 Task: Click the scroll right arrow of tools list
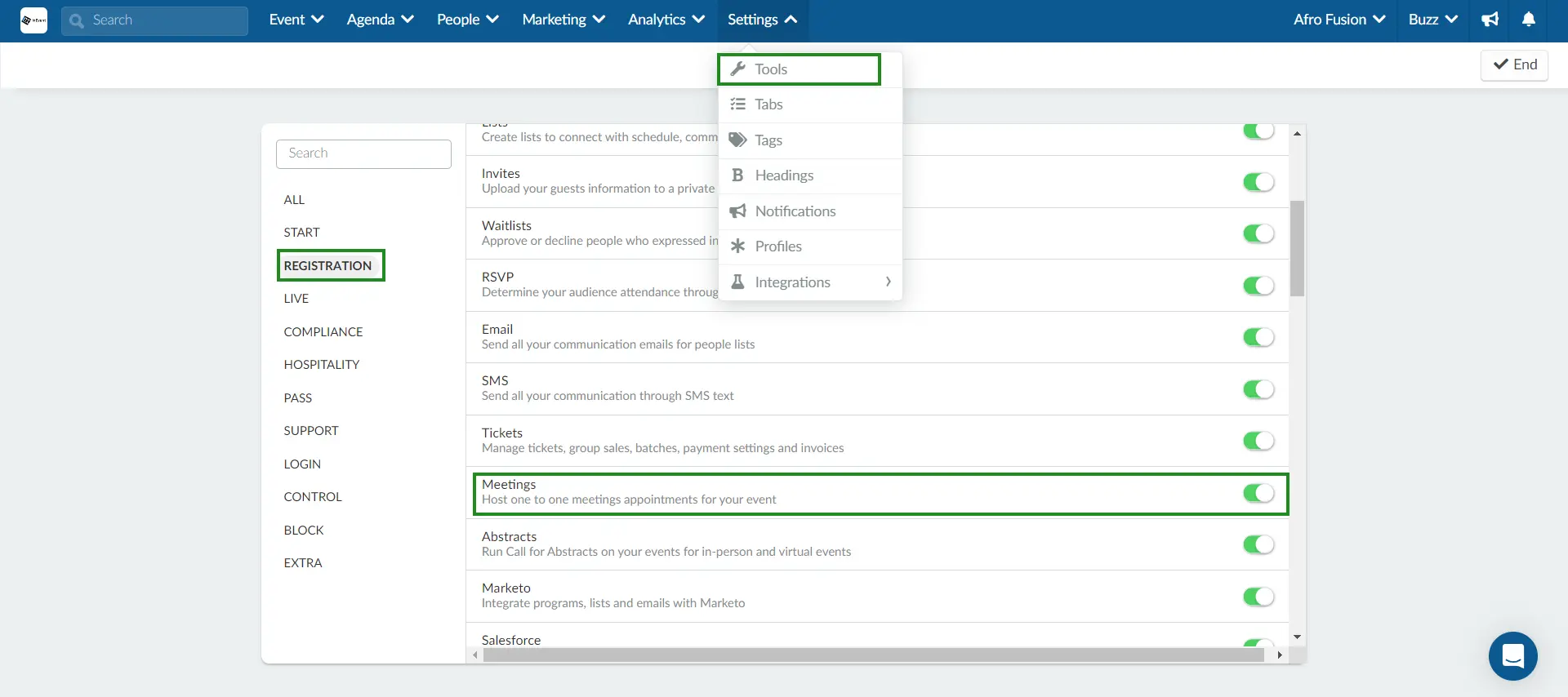1280,655
